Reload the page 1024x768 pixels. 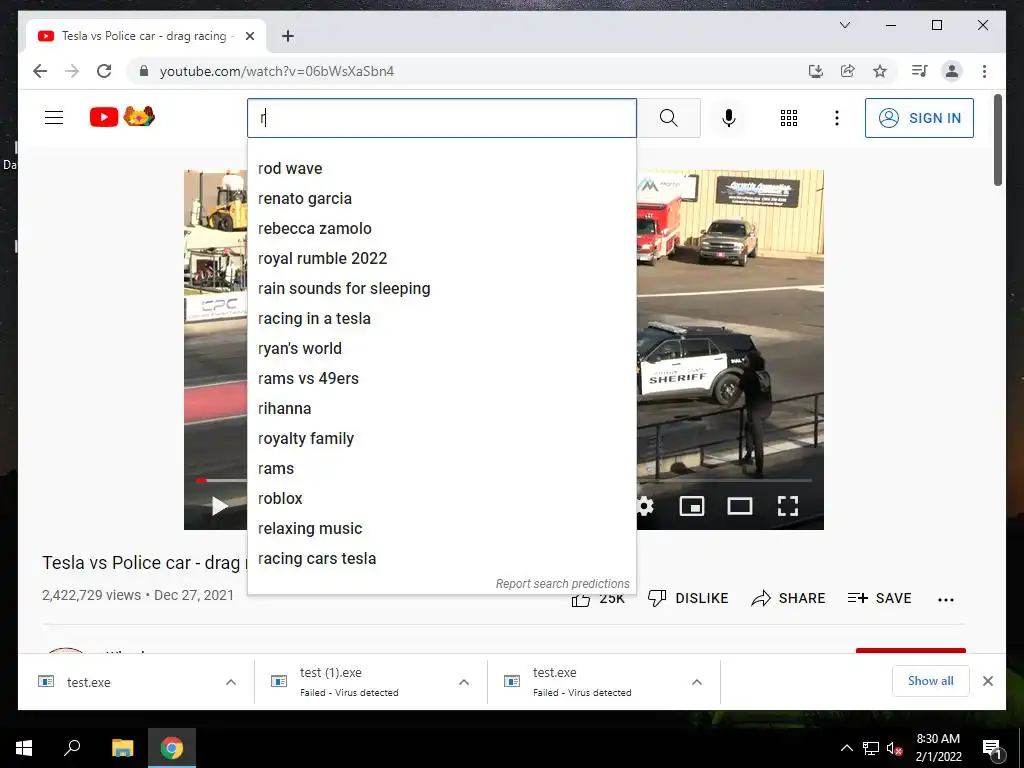[104, 71]
